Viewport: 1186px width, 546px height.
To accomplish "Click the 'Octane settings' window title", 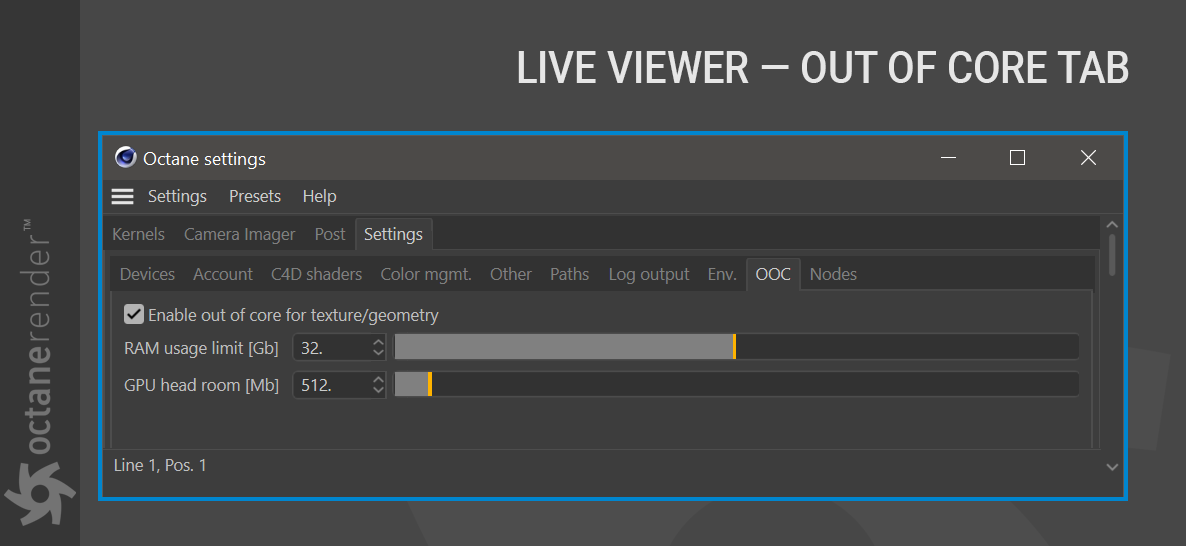I will [x=204, y=160].
